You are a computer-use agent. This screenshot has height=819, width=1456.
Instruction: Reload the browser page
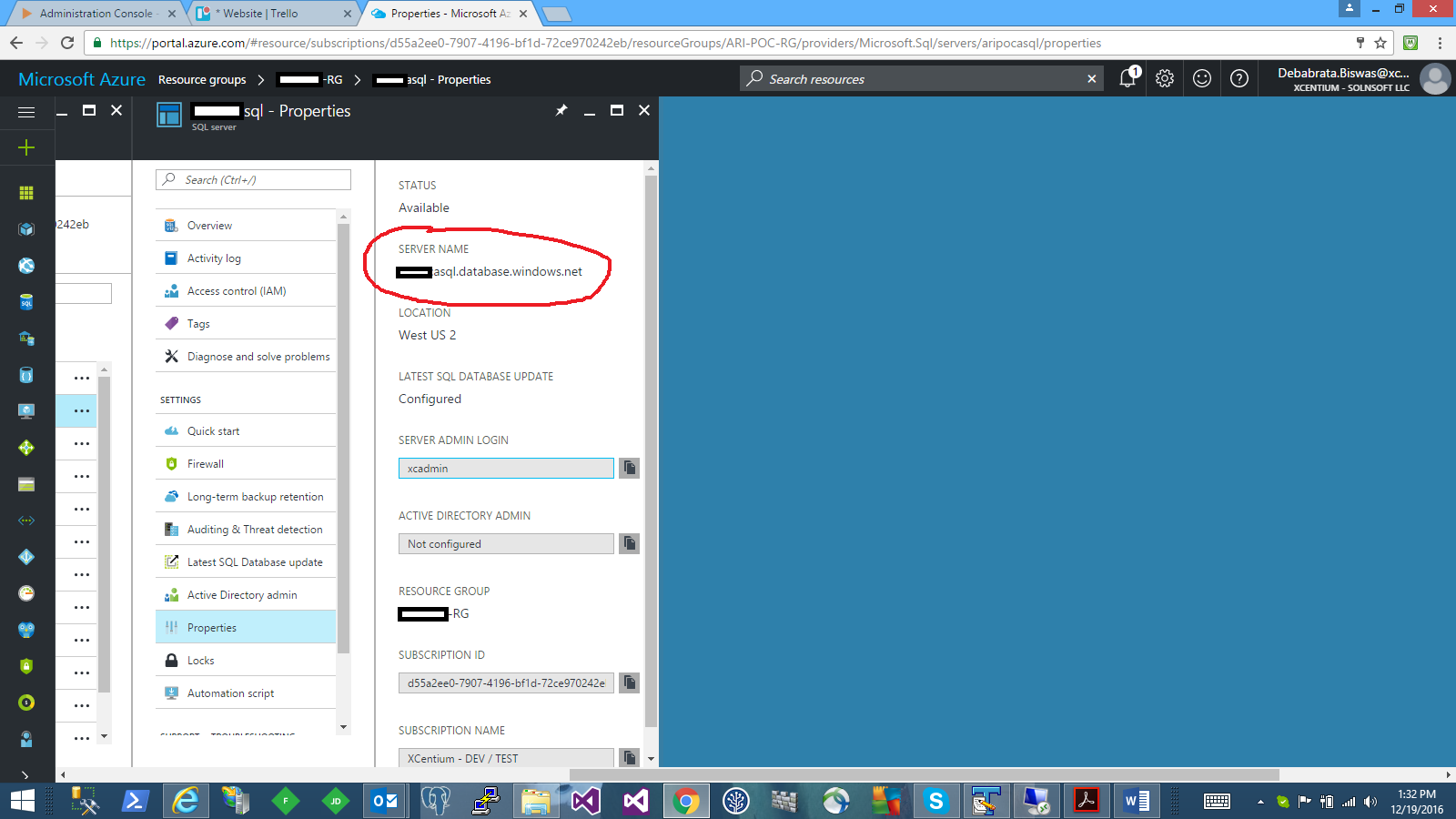pyautogui.click(x=67, y=43)
